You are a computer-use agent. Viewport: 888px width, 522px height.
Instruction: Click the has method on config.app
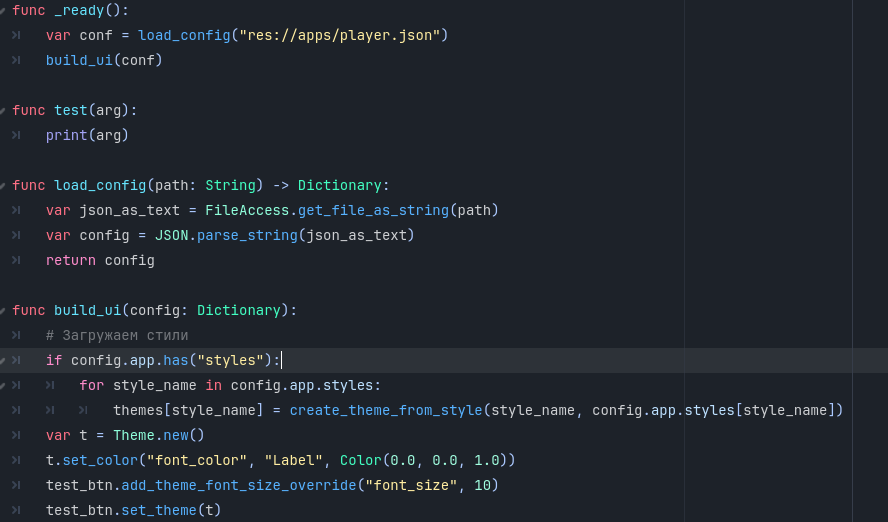click(176, 360)
